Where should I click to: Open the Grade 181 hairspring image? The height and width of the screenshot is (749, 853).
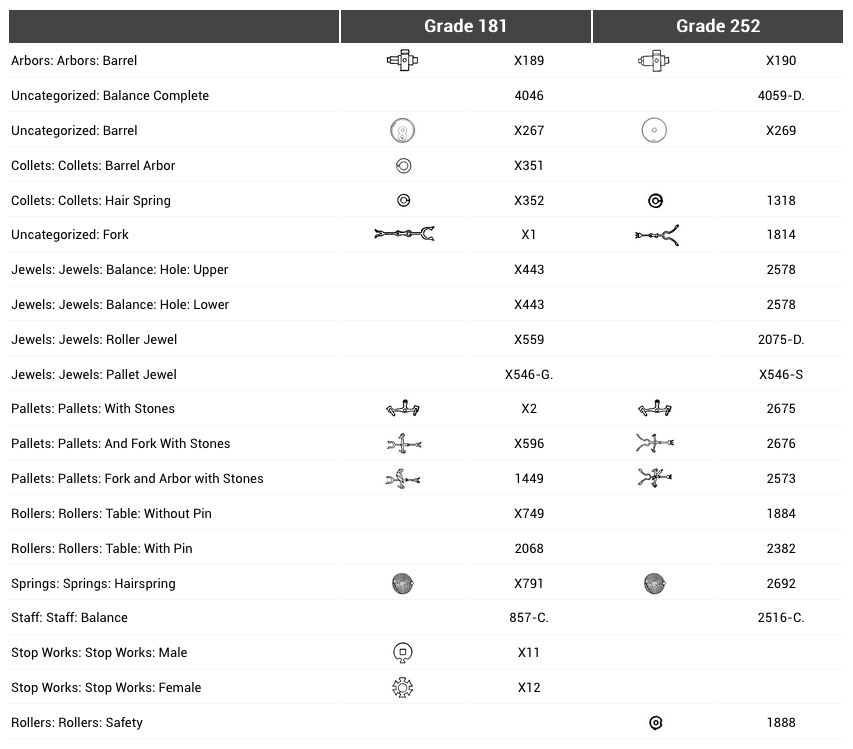[403, 584]
